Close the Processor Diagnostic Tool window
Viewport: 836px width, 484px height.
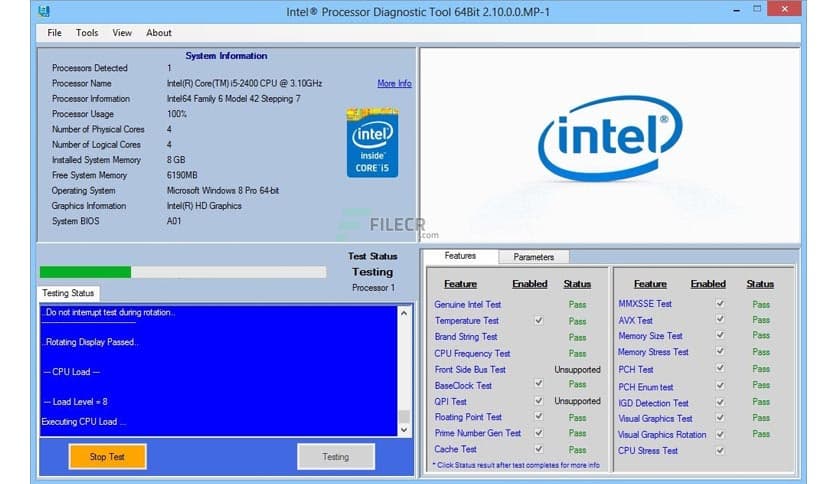[784, 9]
